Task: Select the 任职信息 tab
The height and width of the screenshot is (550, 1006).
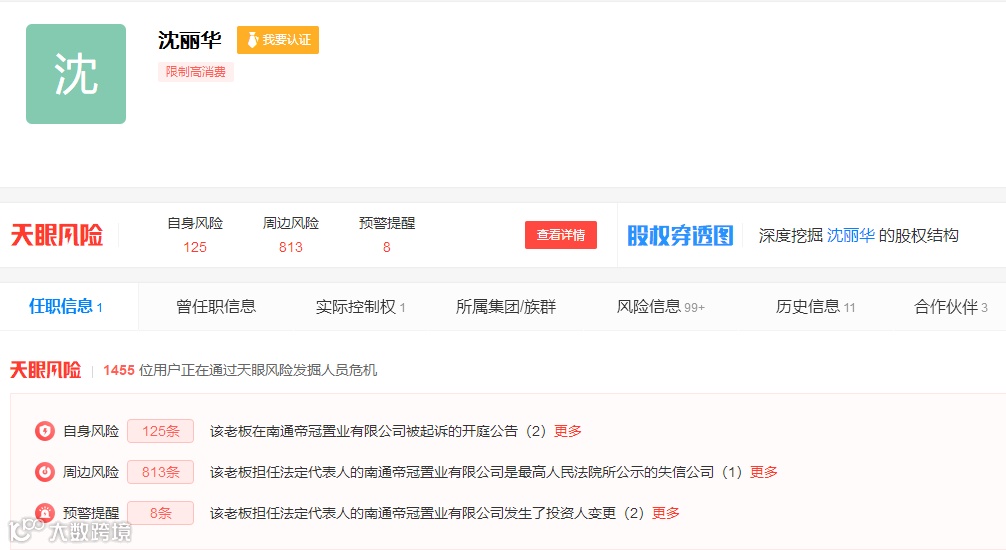Action: (65, 307)
